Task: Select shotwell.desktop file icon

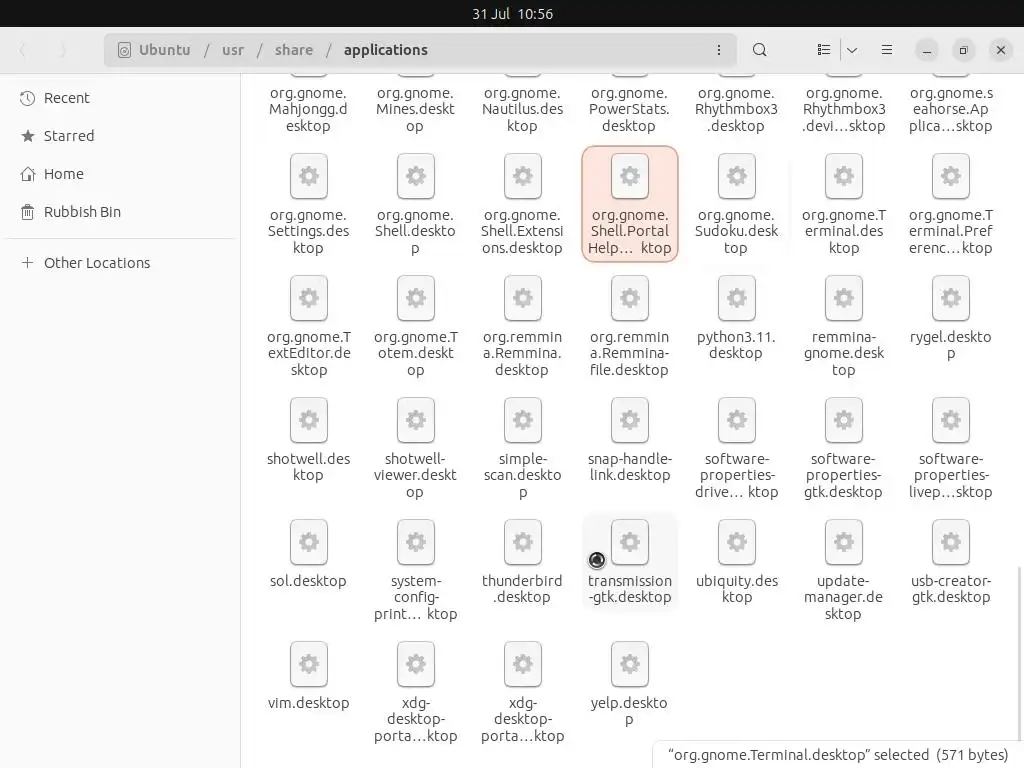Action: (x=309, y=421)
